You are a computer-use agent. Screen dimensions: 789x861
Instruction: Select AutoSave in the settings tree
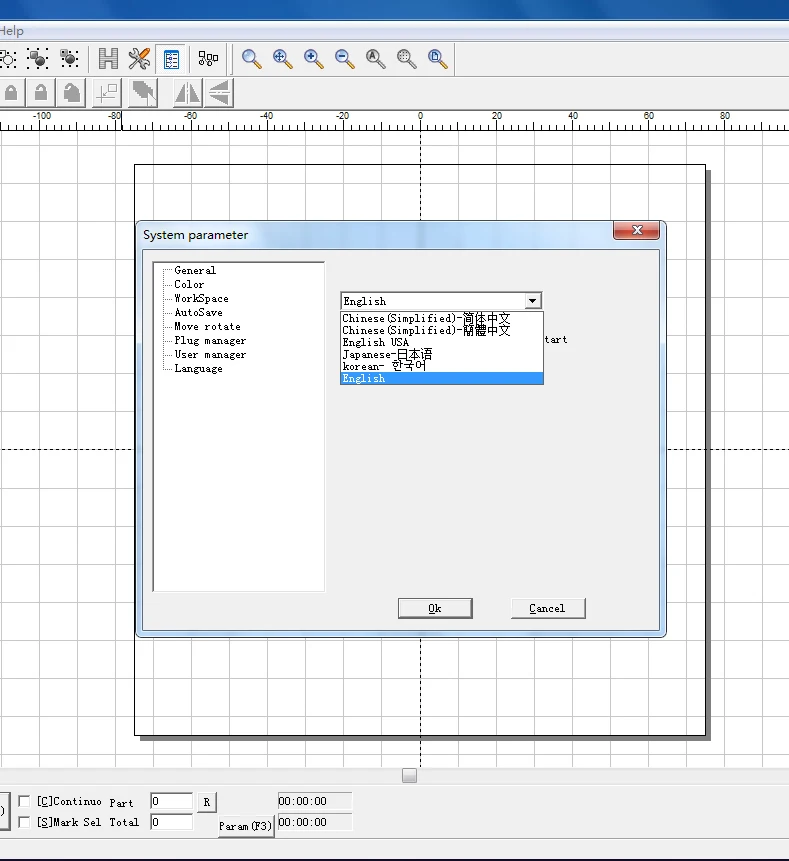(x=198, y=312)
